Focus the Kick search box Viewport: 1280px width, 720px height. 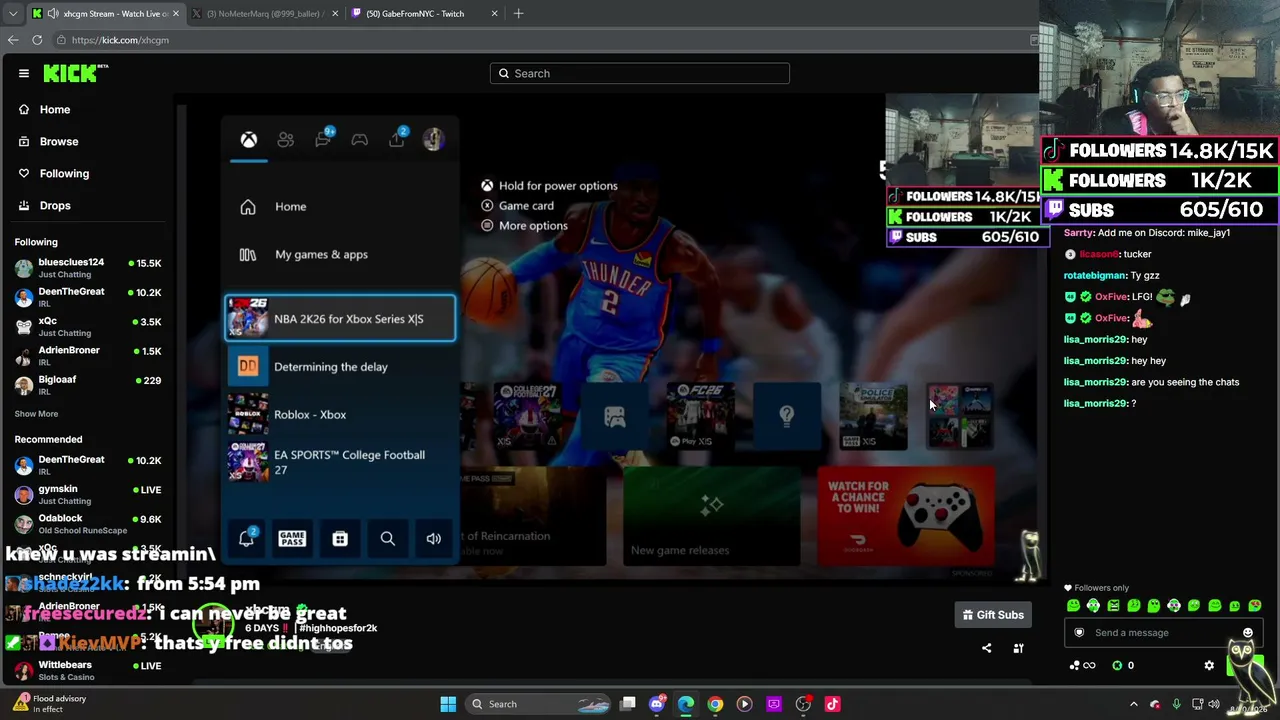tap(640, 73)
